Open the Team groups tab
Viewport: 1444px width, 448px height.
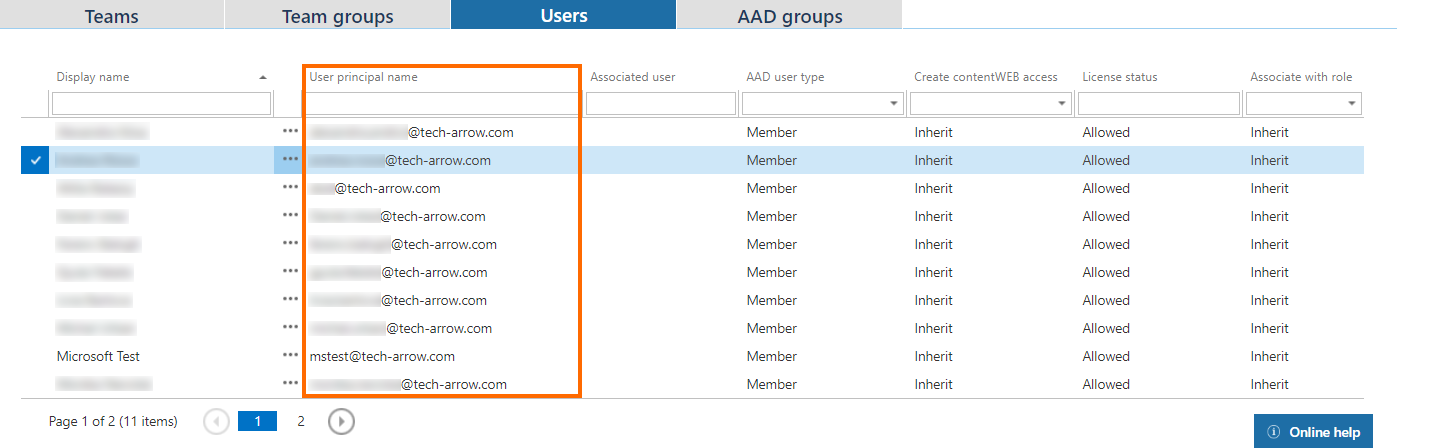coord(337,16)
